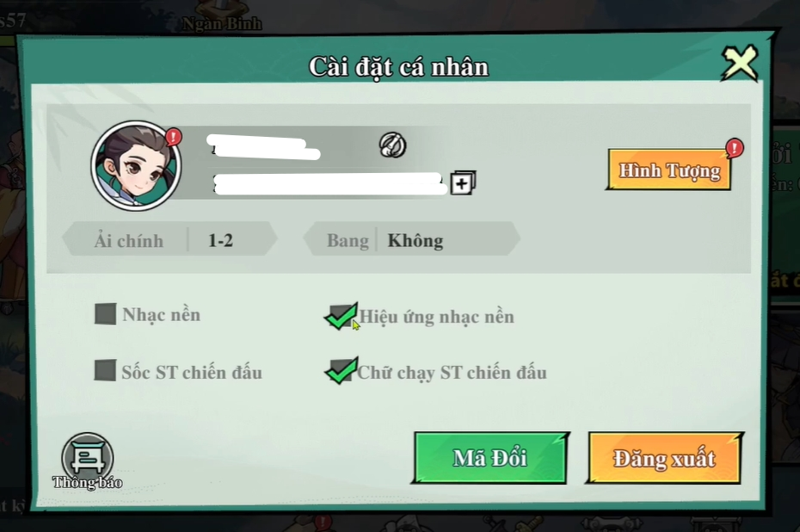Click the red alert badge on avatar

(x=173, y=137)
